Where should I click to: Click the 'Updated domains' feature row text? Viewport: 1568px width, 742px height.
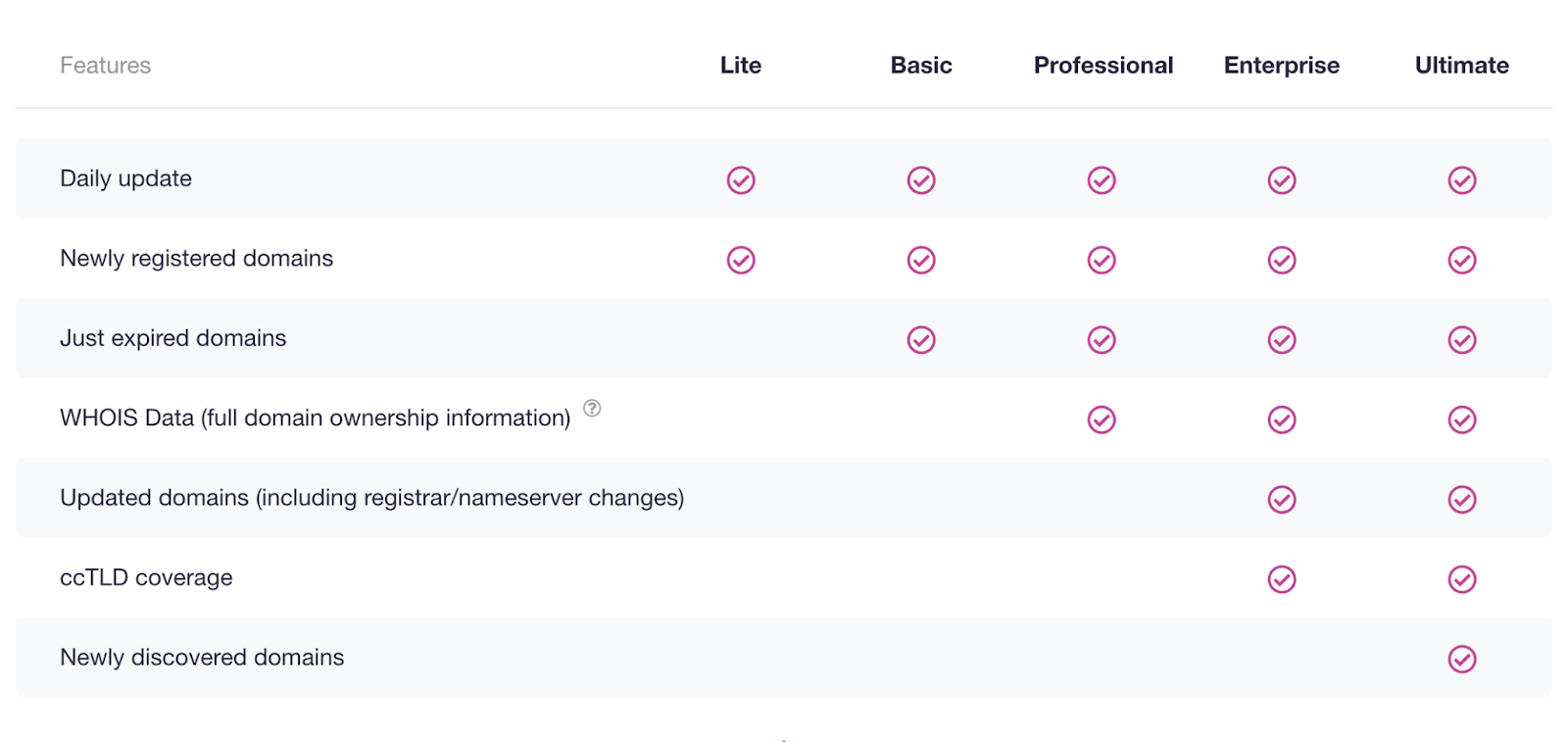tap(371, 498)
